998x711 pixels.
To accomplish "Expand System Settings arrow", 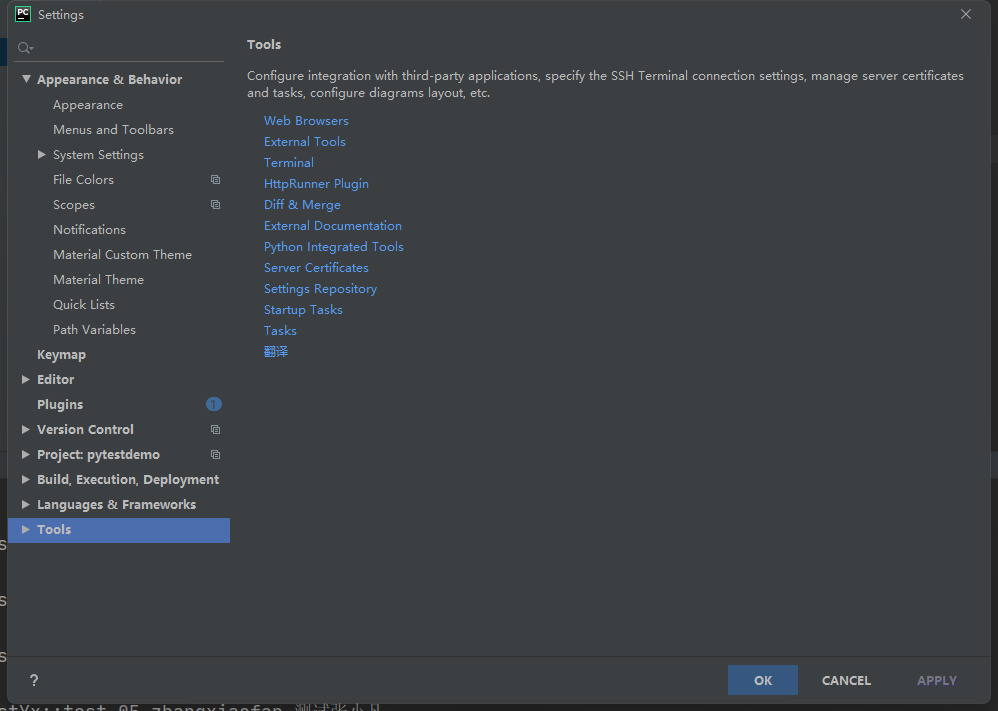I will click(41, 155).
